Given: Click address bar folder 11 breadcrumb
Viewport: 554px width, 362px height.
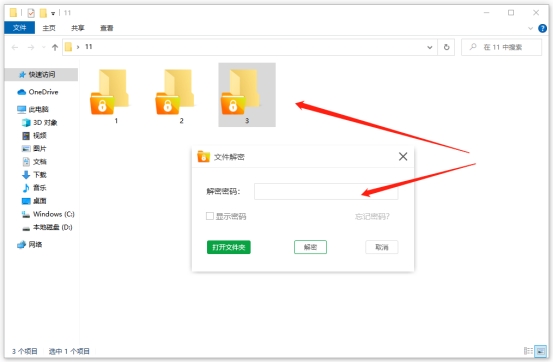Looking at the screenshot, I should [89, 47].
